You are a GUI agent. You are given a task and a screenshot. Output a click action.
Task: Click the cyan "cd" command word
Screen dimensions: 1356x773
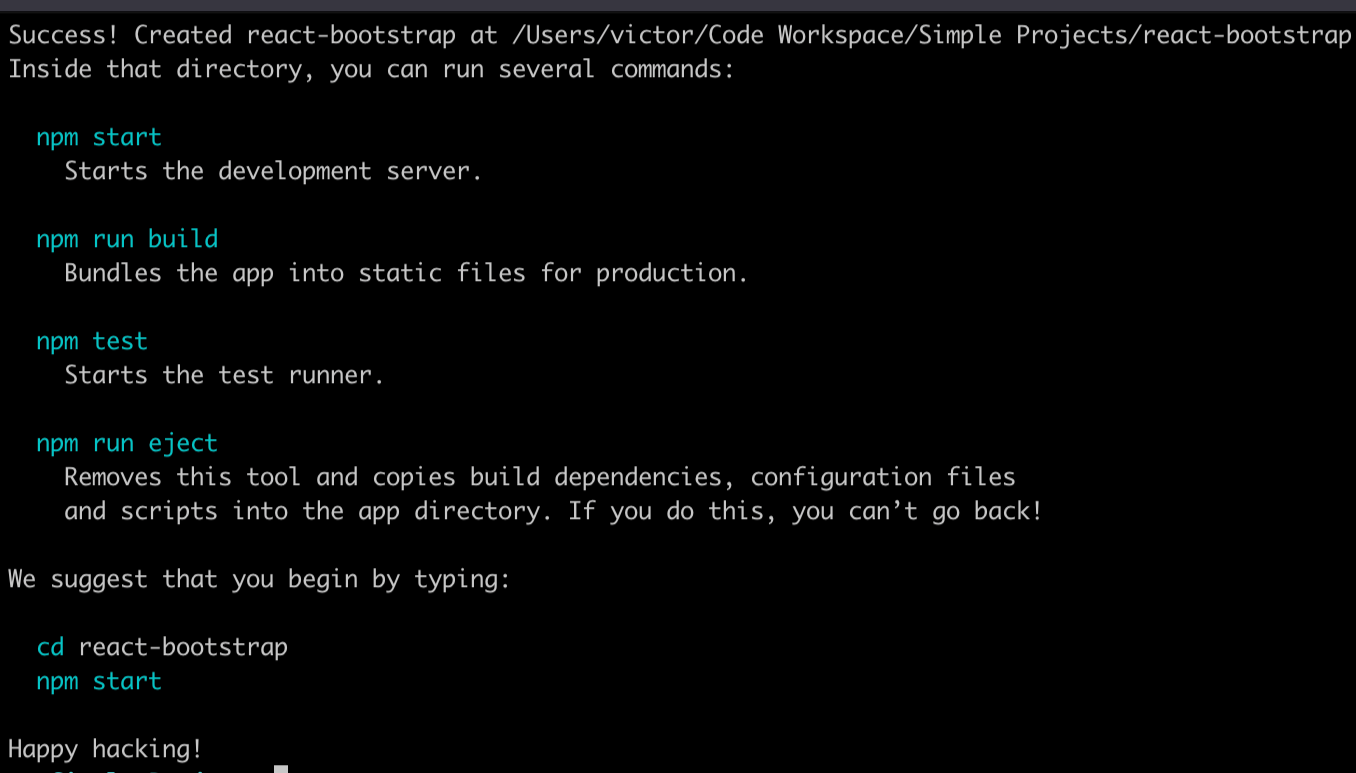coord(50,647)
